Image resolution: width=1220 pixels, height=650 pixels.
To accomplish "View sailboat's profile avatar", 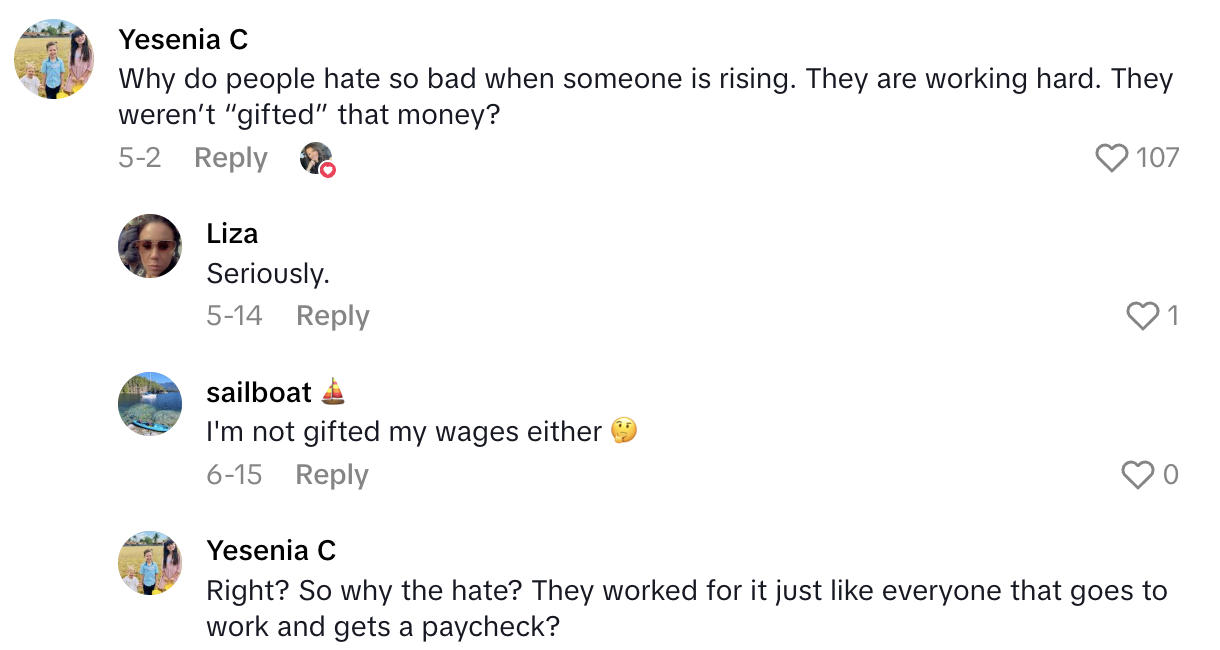I will coord(150,404).
